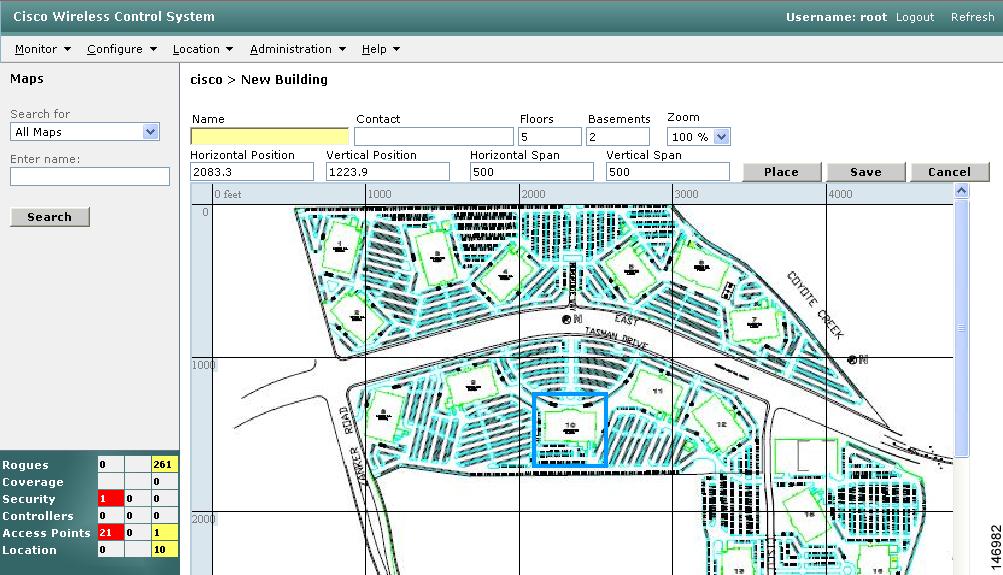Click the building Name input field
Image resolution: width=1003 pixels, height=575 pixels.
point(269,136)
